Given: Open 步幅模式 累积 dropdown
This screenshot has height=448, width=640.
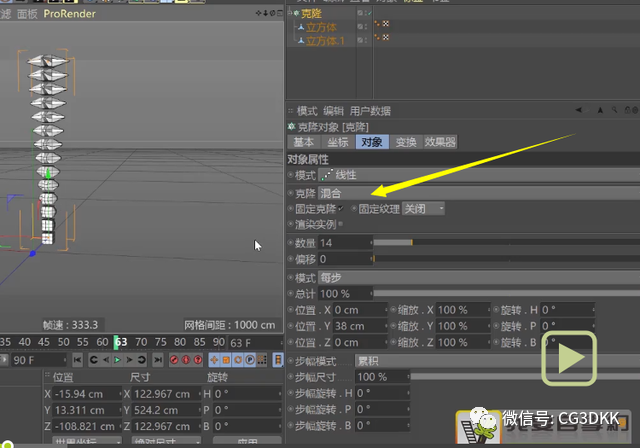Looking at the screenshot, I should coord(497,361).
